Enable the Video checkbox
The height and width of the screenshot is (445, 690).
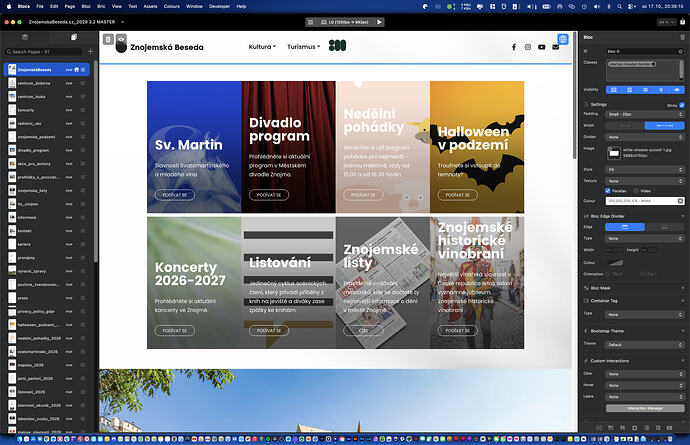636,191
